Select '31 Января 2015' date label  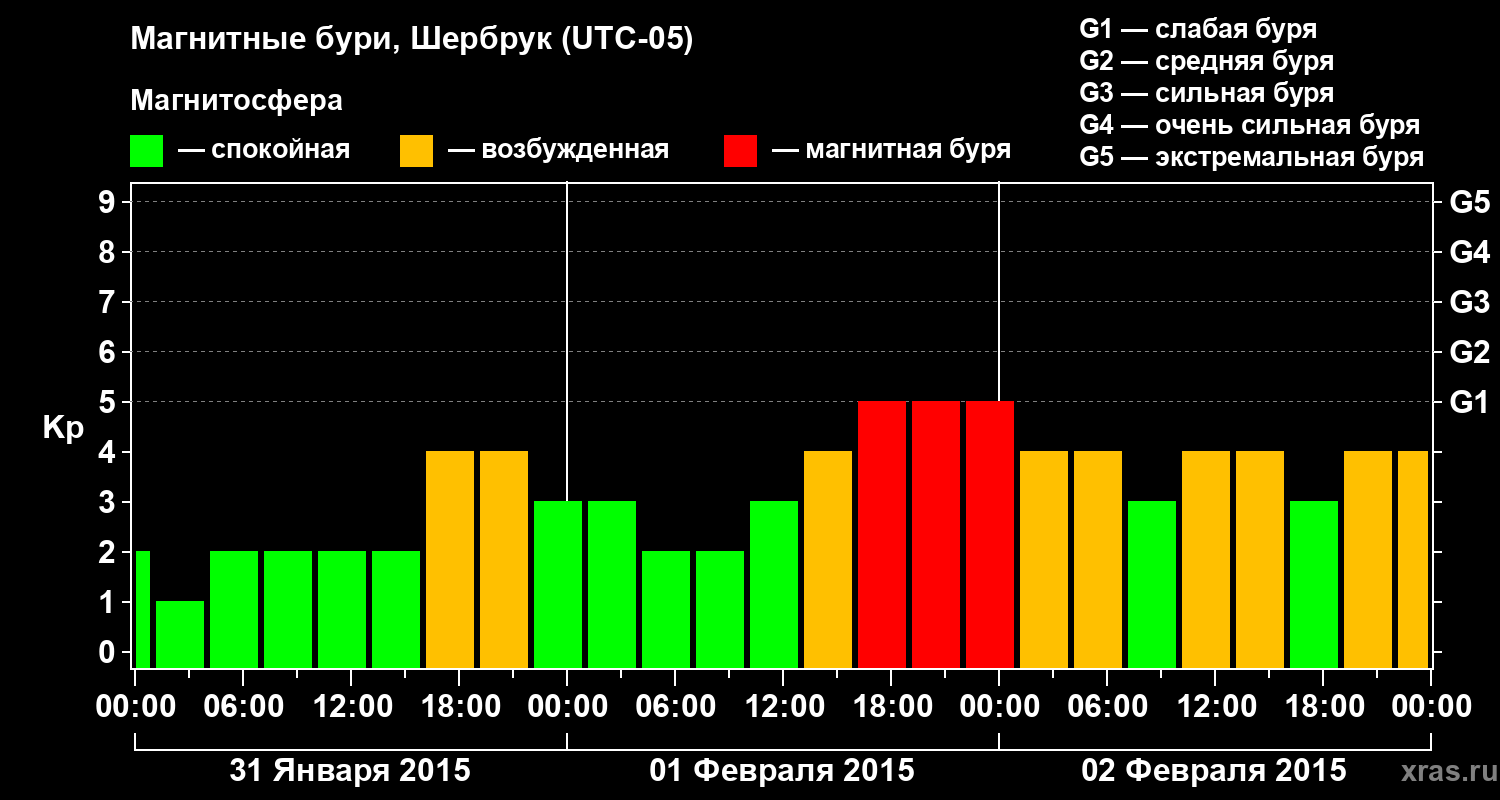(350, 771)
